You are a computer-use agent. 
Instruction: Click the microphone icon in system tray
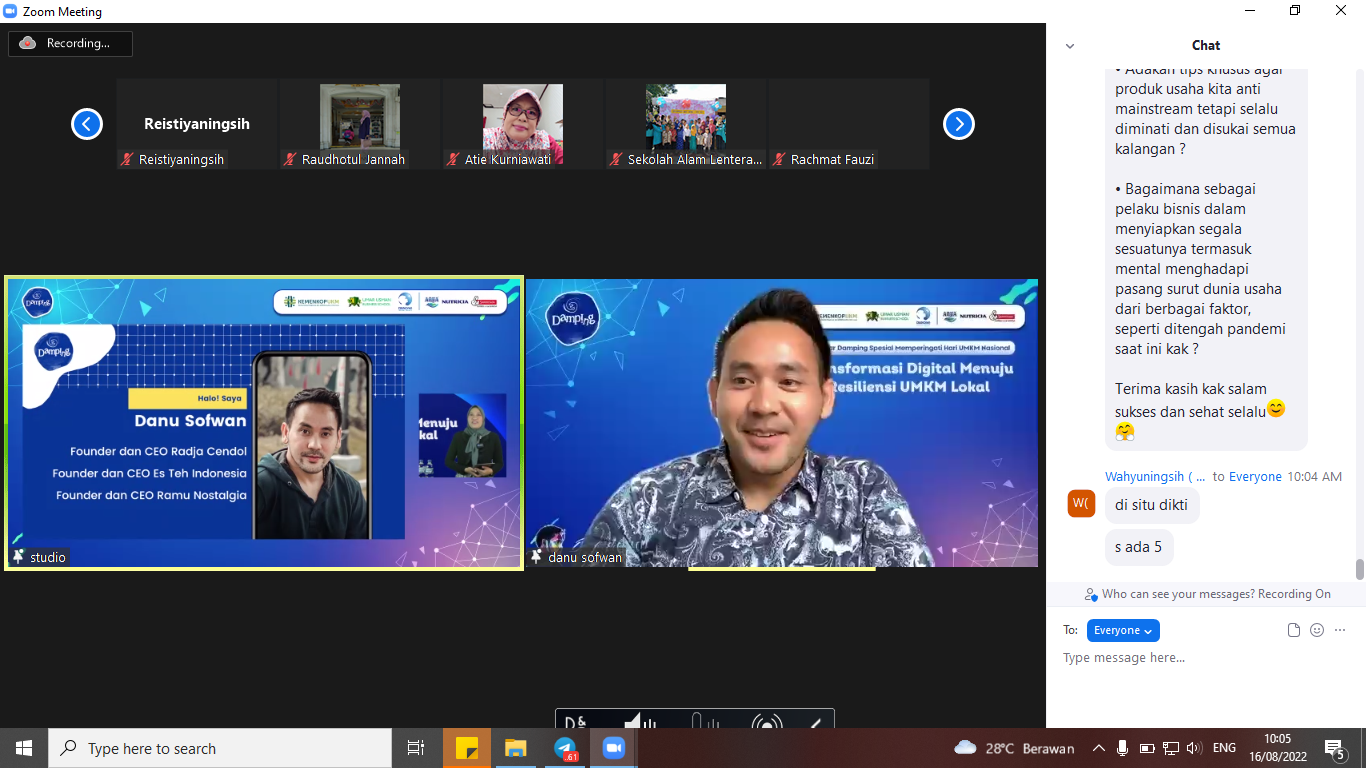(x=1123, y=748)
